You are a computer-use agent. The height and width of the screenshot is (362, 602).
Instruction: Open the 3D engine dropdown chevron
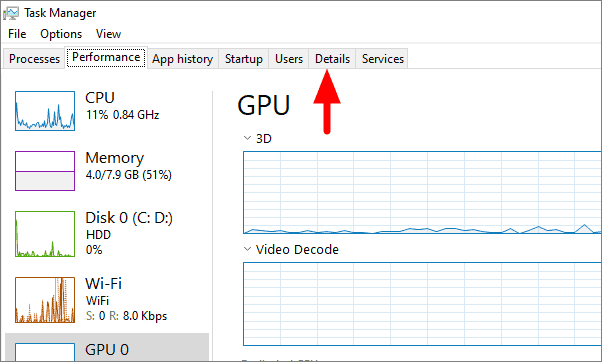pyautogui.click(x=247, y=138)
